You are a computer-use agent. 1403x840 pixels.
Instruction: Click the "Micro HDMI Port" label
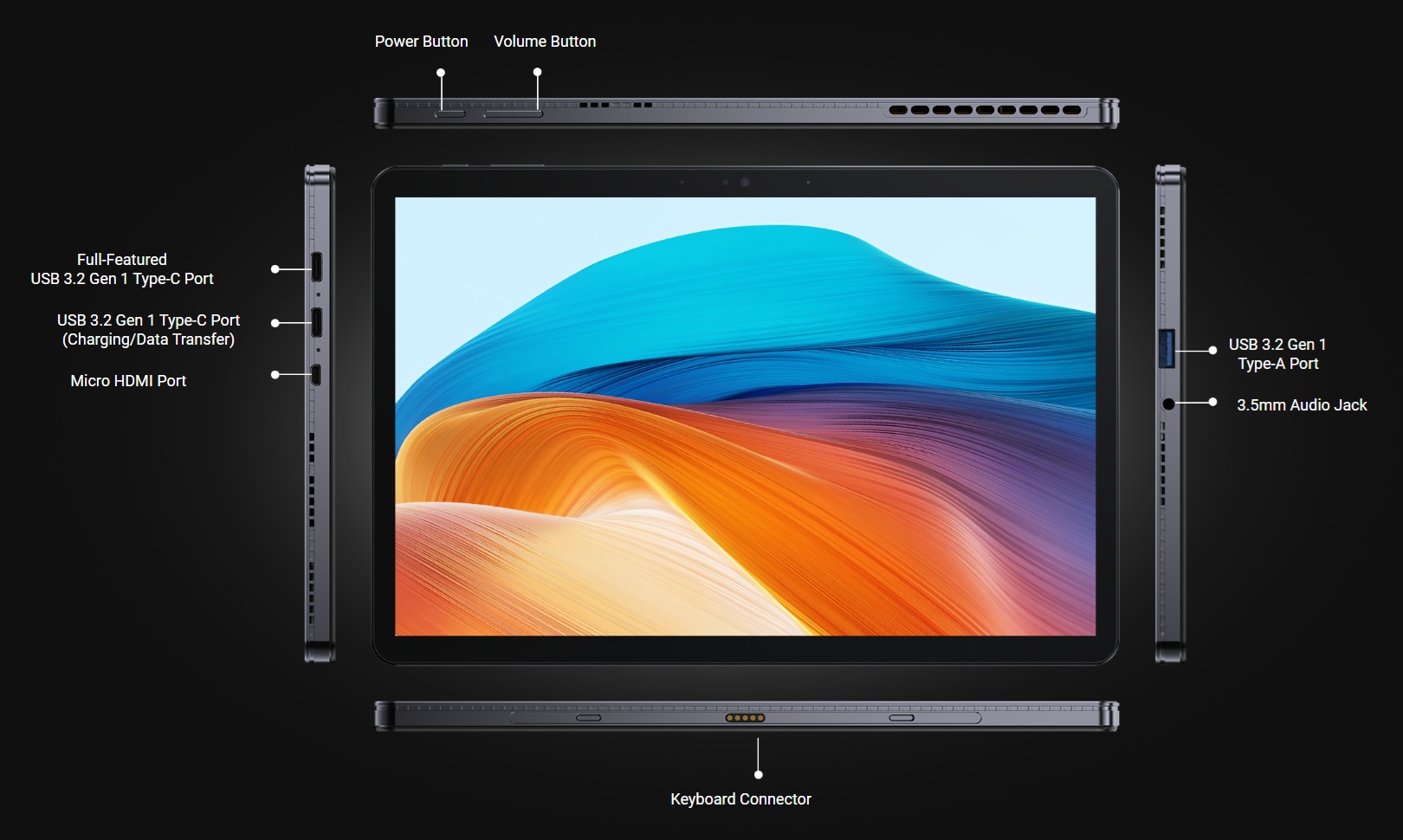click(x=128, y=381)
